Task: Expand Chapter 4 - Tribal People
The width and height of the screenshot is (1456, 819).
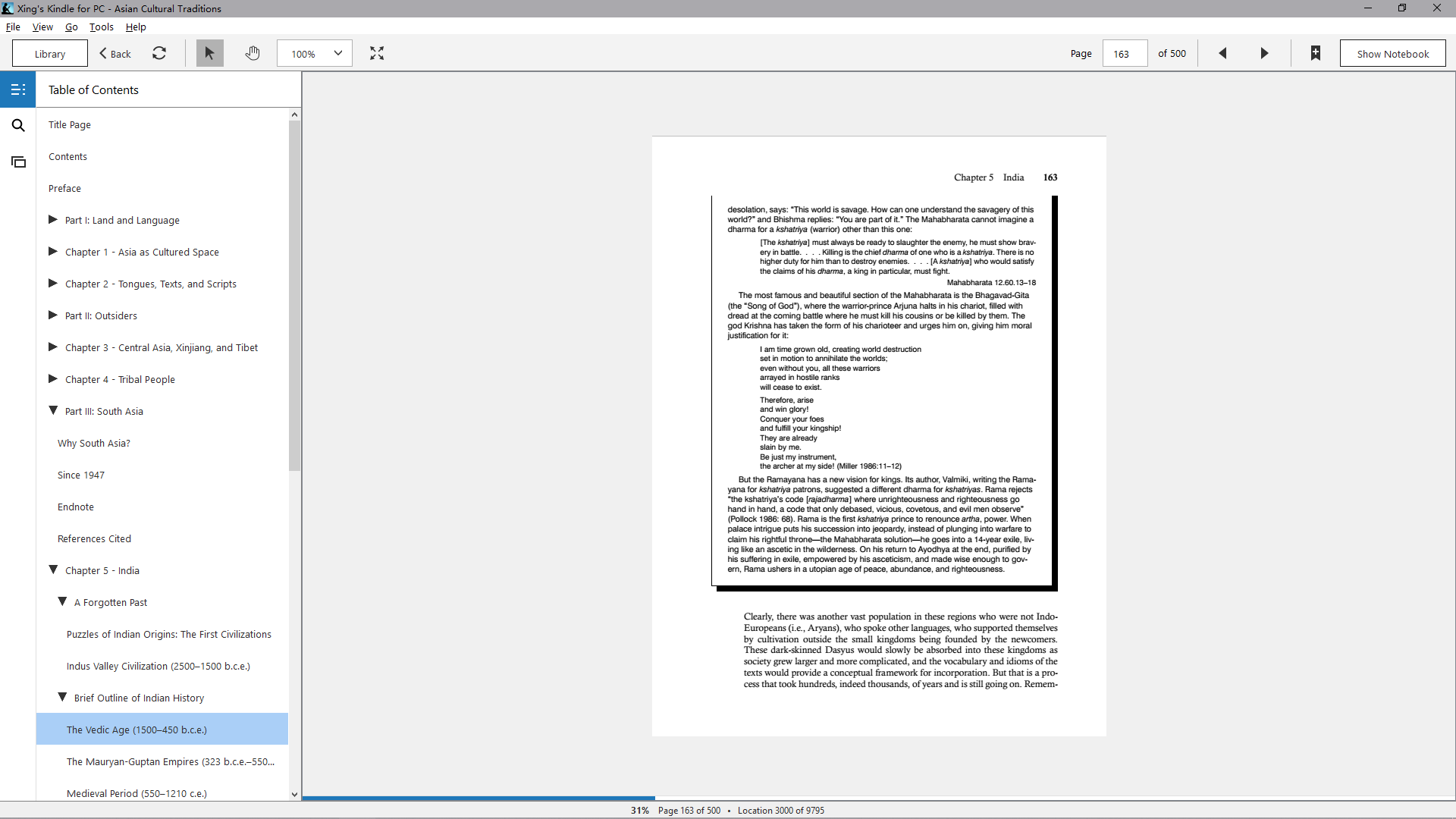Action: click(53, 378)
